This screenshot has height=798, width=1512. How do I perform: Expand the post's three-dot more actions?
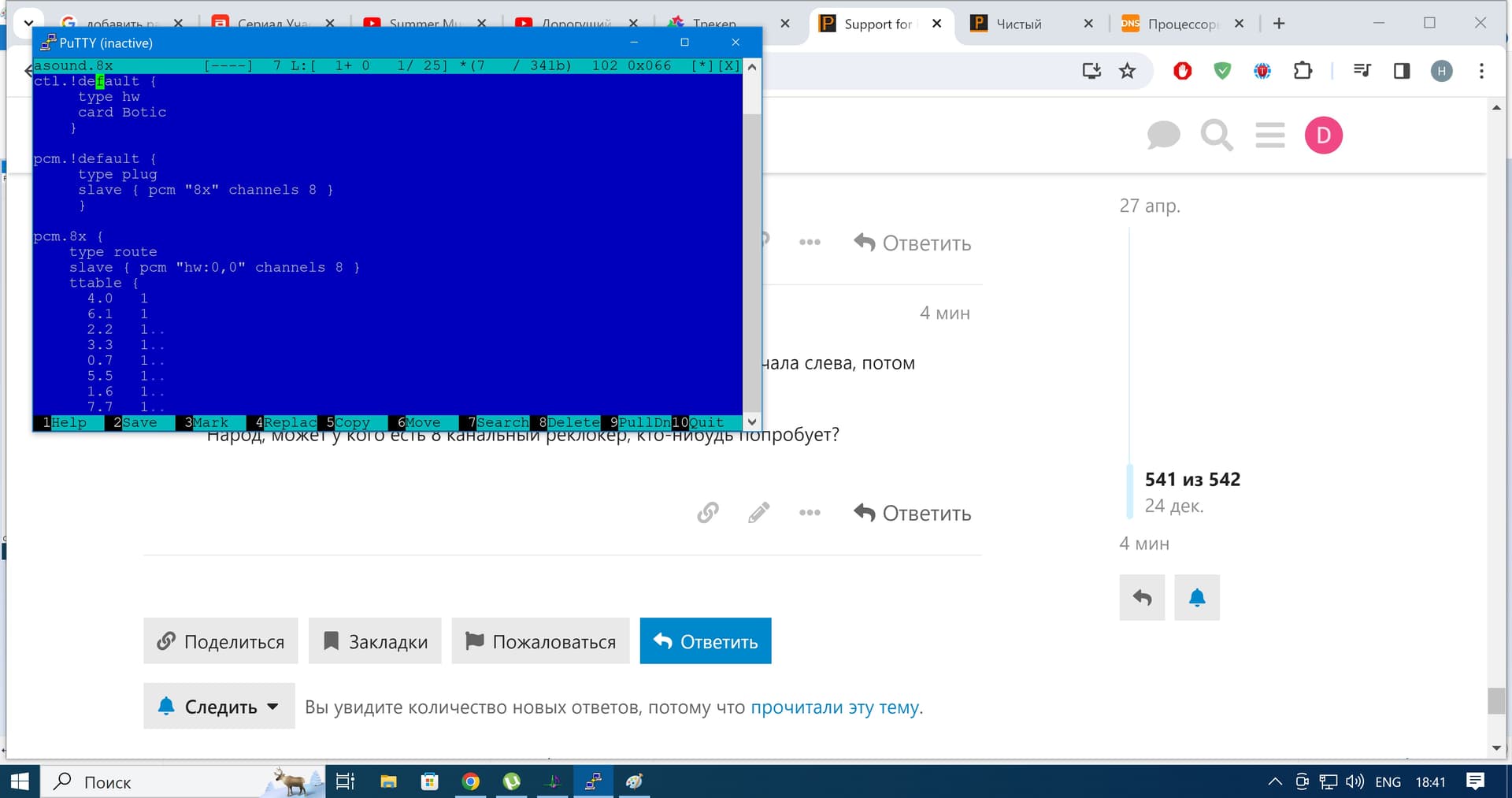click(810, 513)
